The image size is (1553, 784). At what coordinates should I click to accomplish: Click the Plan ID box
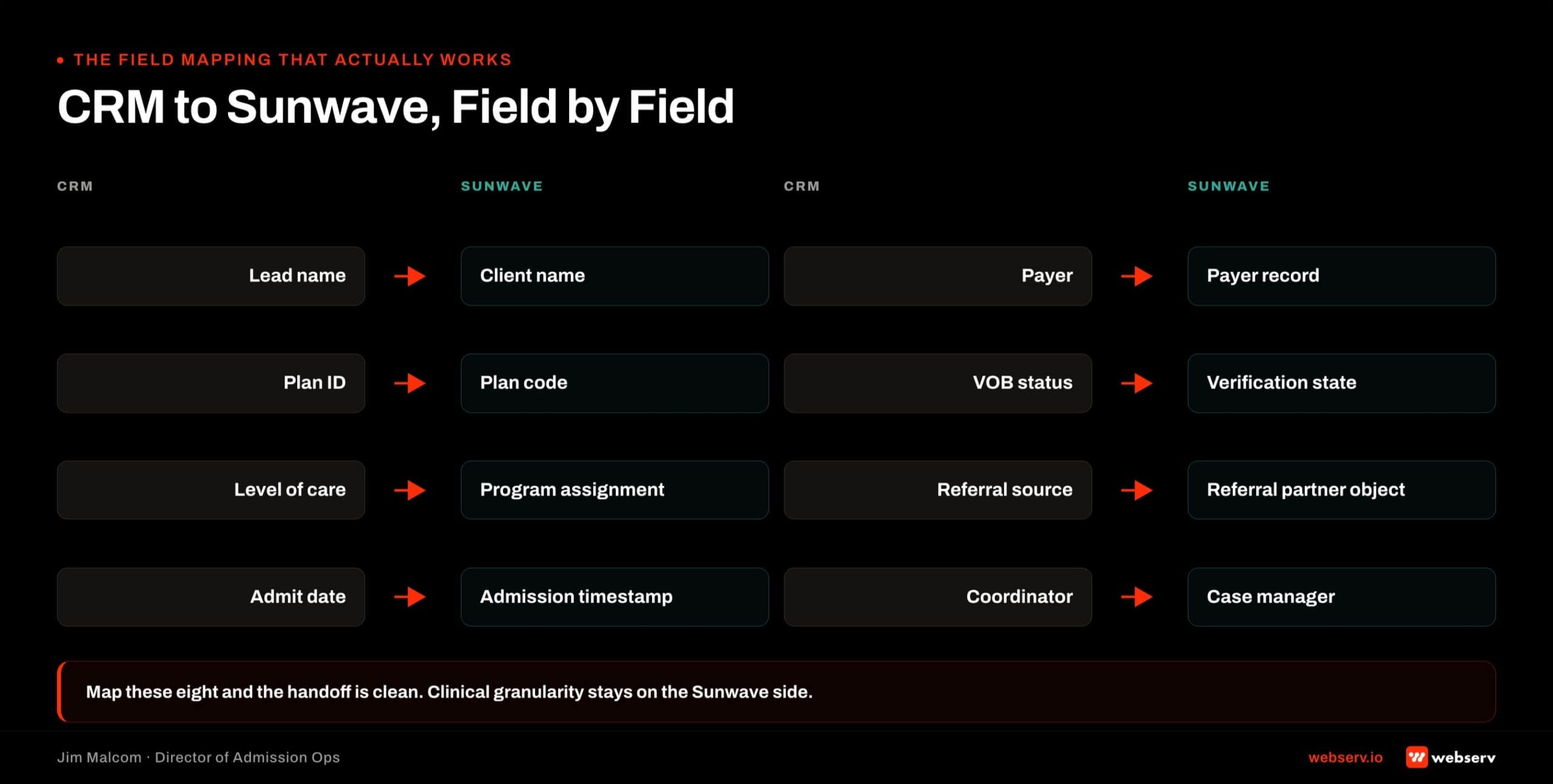211,383
